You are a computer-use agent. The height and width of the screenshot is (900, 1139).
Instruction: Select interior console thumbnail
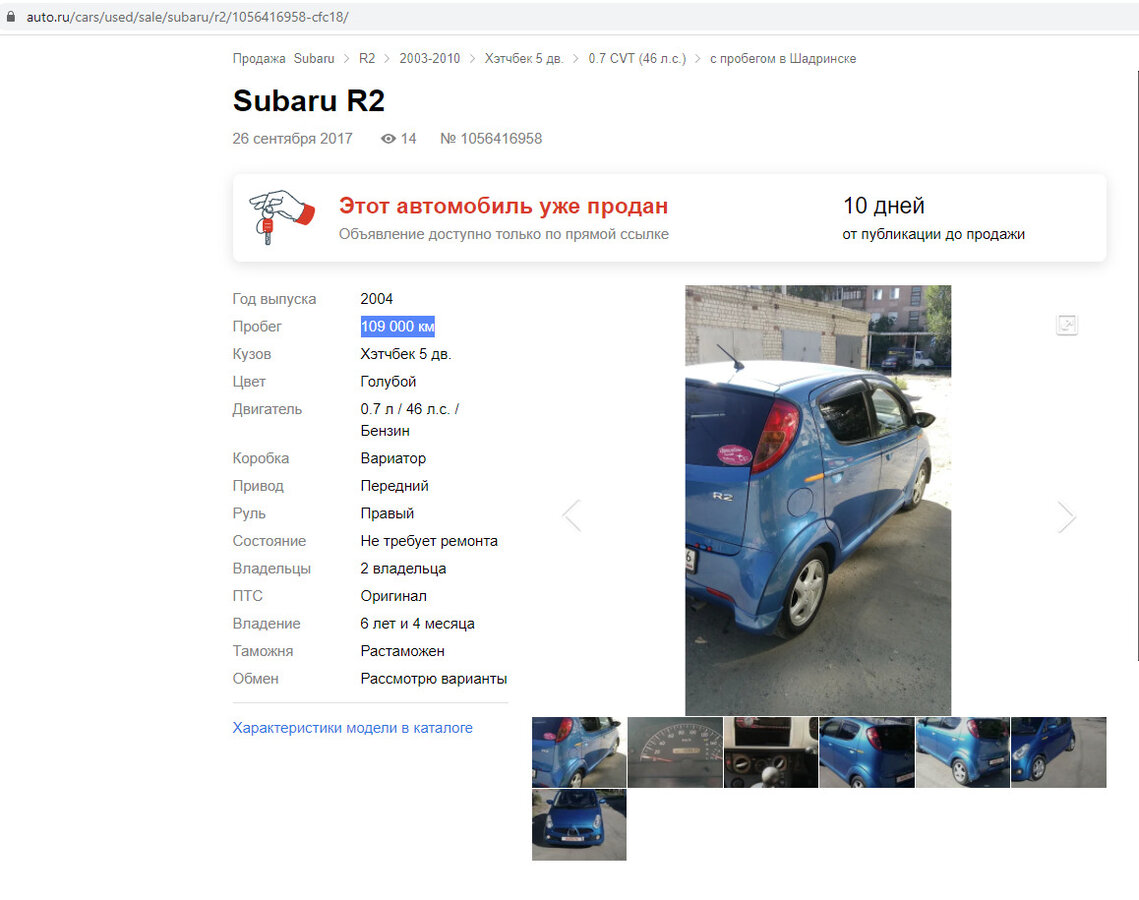point(771,752)
